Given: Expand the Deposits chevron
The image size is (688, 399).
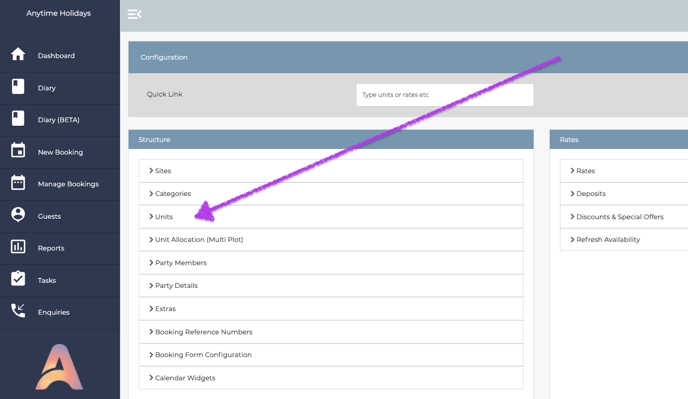Looking at the screenshot, I should coord(572,194).
